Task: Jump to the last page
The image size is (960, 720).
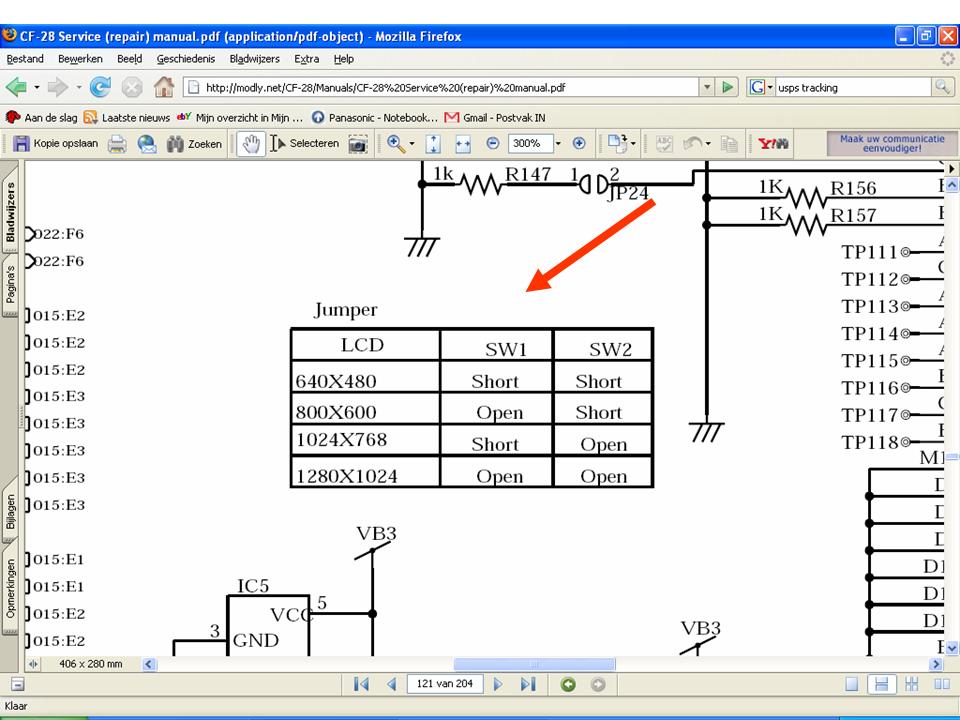Action: pos(528,684)
